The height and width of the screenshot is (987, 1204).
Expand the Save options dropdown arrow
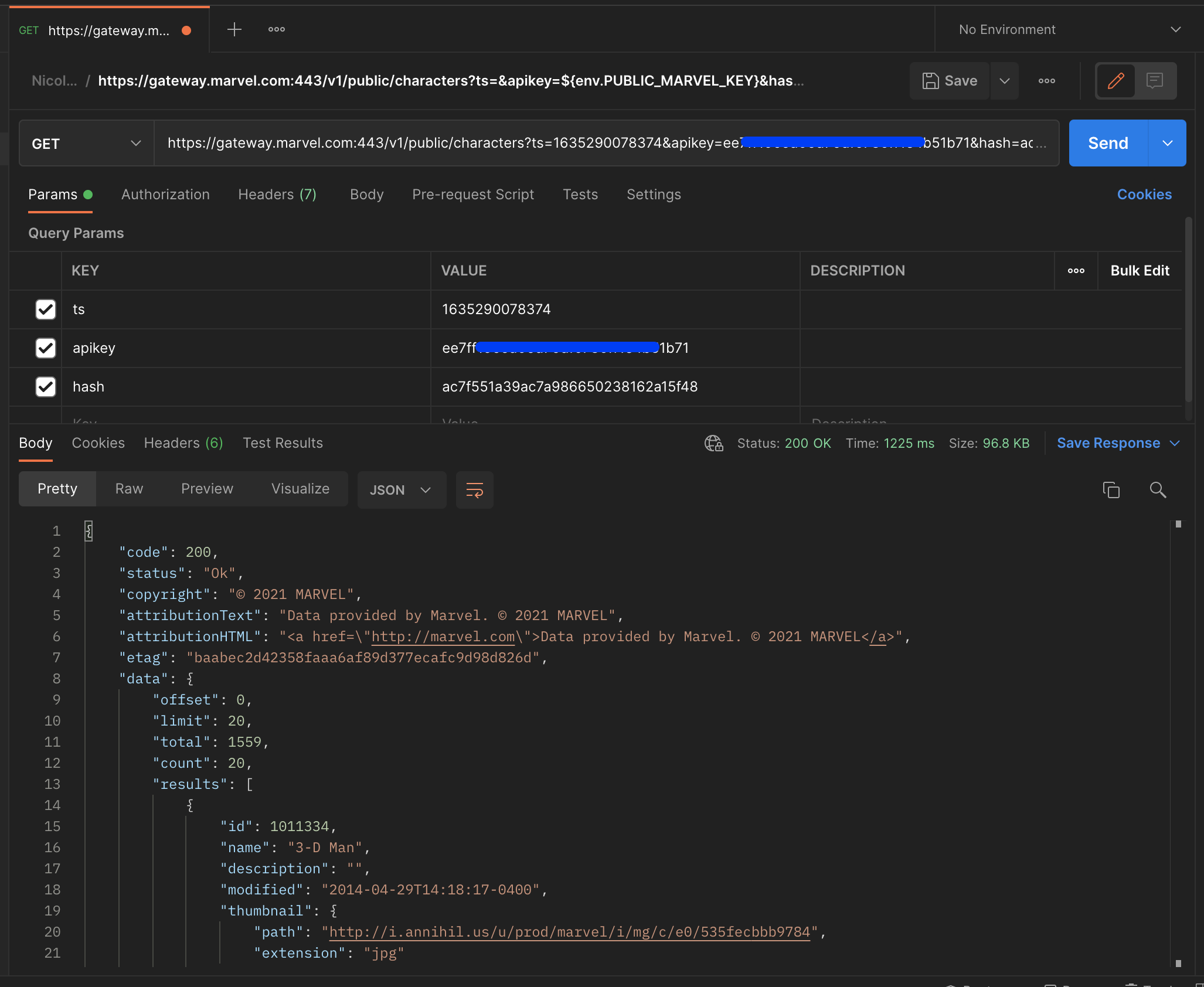1005,81
